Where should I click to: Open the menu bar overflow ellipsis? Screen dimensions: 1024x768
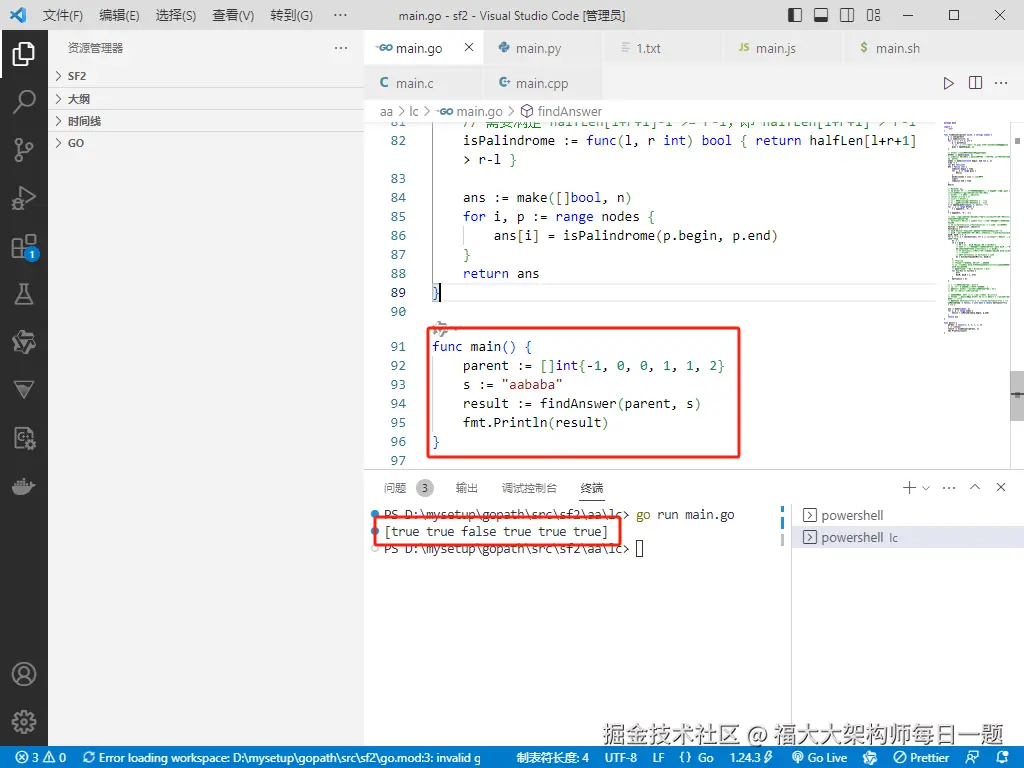coord(340,15)
